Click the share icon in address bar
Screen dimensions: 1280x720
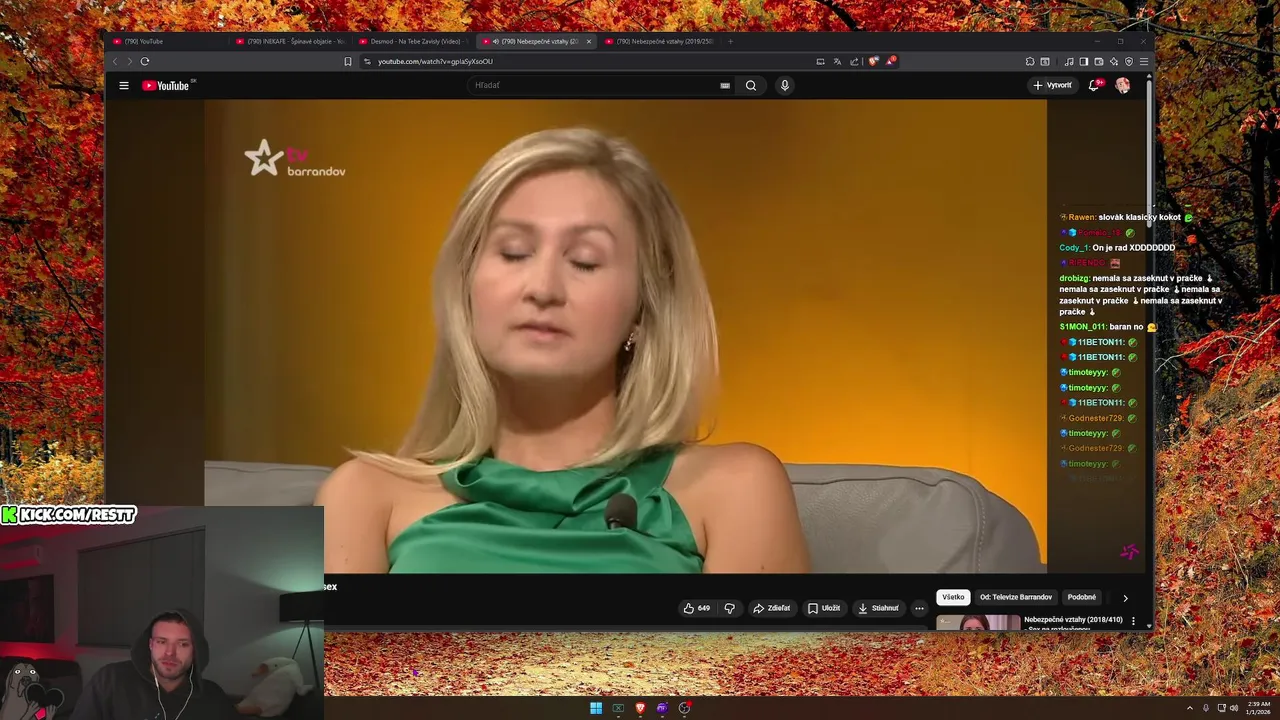coord(854,61)
